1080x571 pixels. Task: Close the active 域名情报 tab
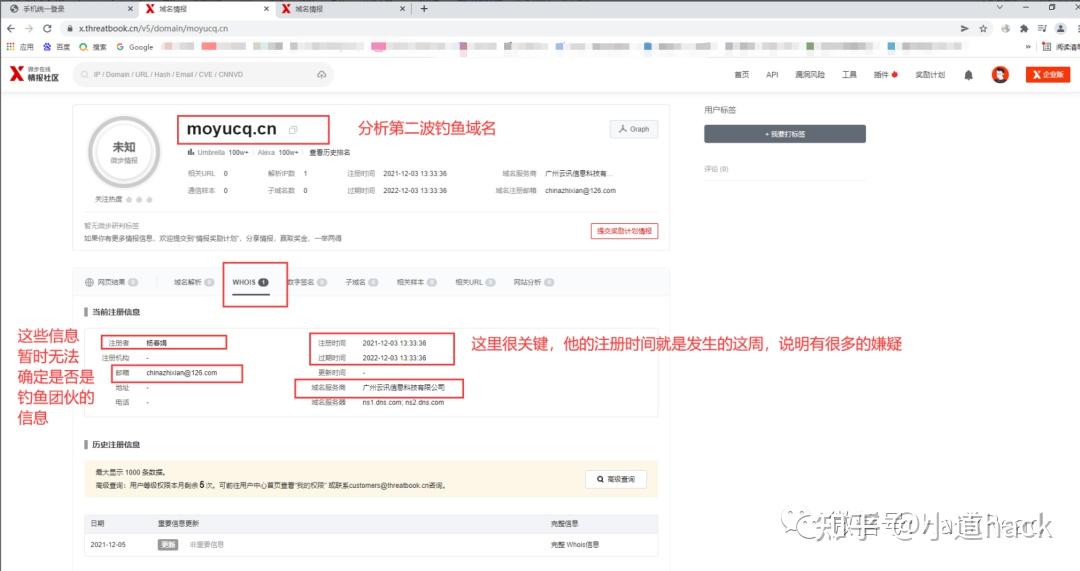click(267, 9)
